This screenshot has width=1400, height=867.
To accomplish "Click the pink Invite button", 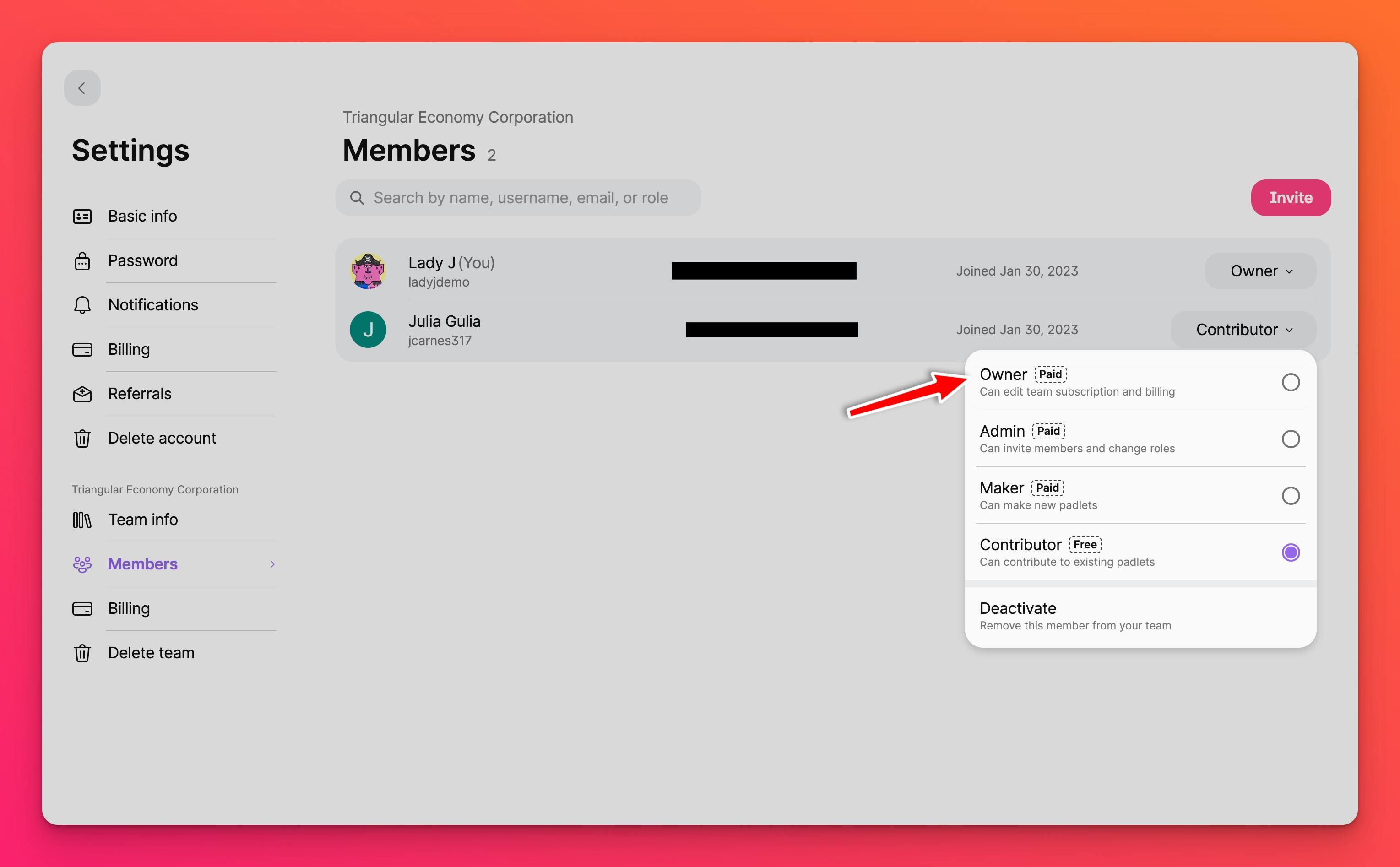I will pyautogui.click(x=1290, y=198).
